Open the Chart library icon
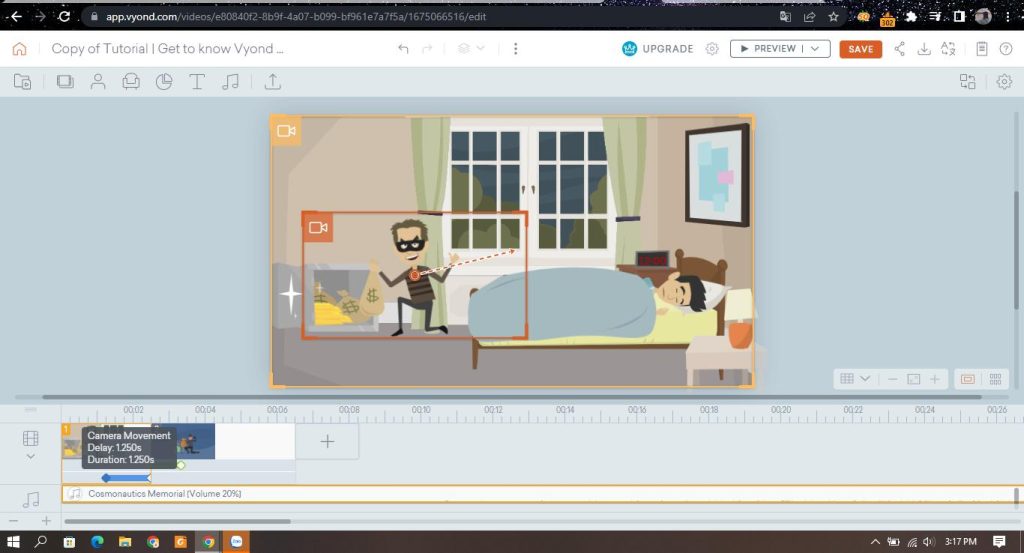Viewport: 1024px width, 553px height. 164,82
